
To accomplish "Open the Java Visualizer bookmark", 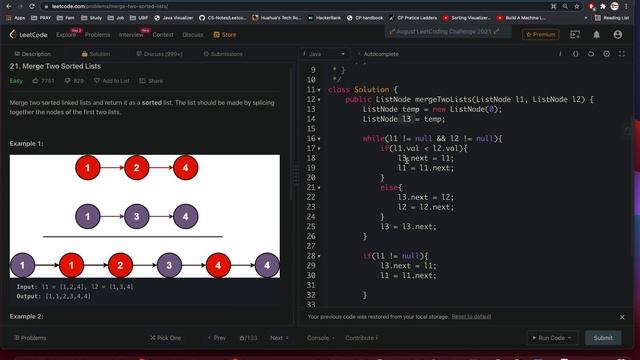I will 174,18.
